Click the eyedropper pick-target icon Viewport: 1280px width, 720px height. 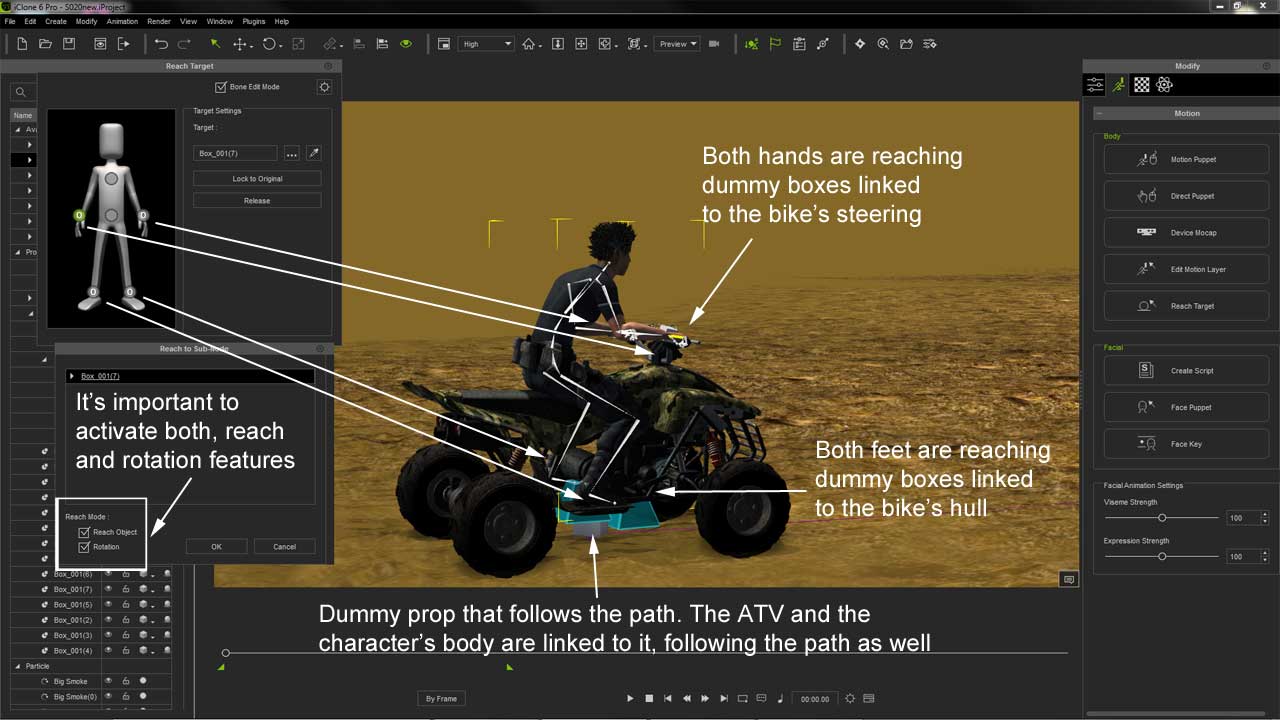[313, 153]
